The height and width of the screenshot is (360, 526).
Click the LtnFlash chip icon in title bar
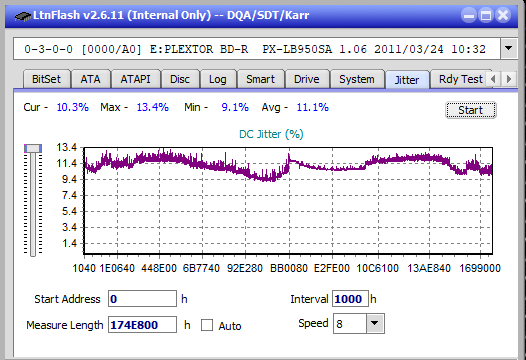[x=22, y=15]
